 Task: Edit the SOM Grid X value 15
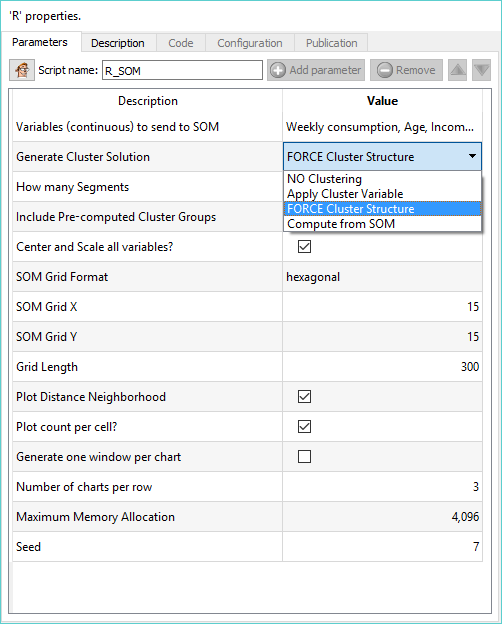pyautogui.click(x=382, y=306)
